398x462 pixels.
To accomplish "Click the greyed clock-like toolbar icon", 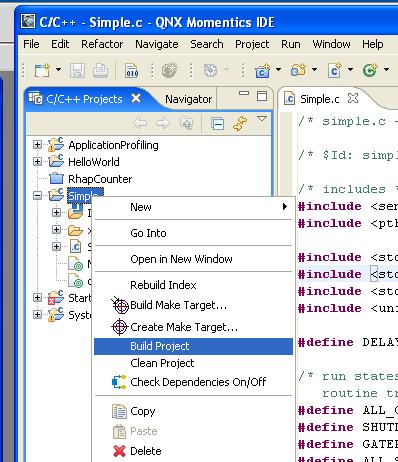I will tap(210, 70).
